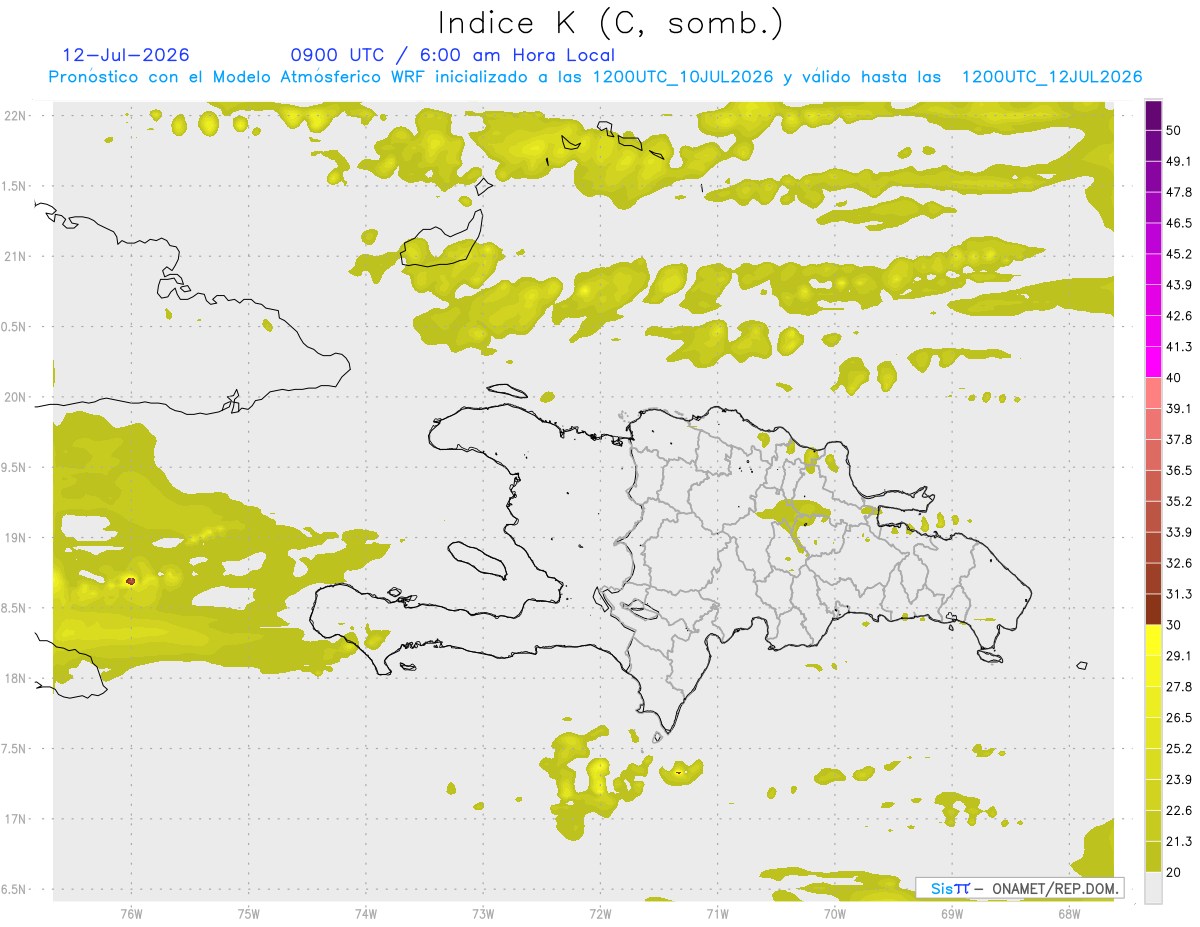Click the time label '0900 UTC / 6:00 am Hora Local'
Screen dimensions: 1200x927
point(453,55)
